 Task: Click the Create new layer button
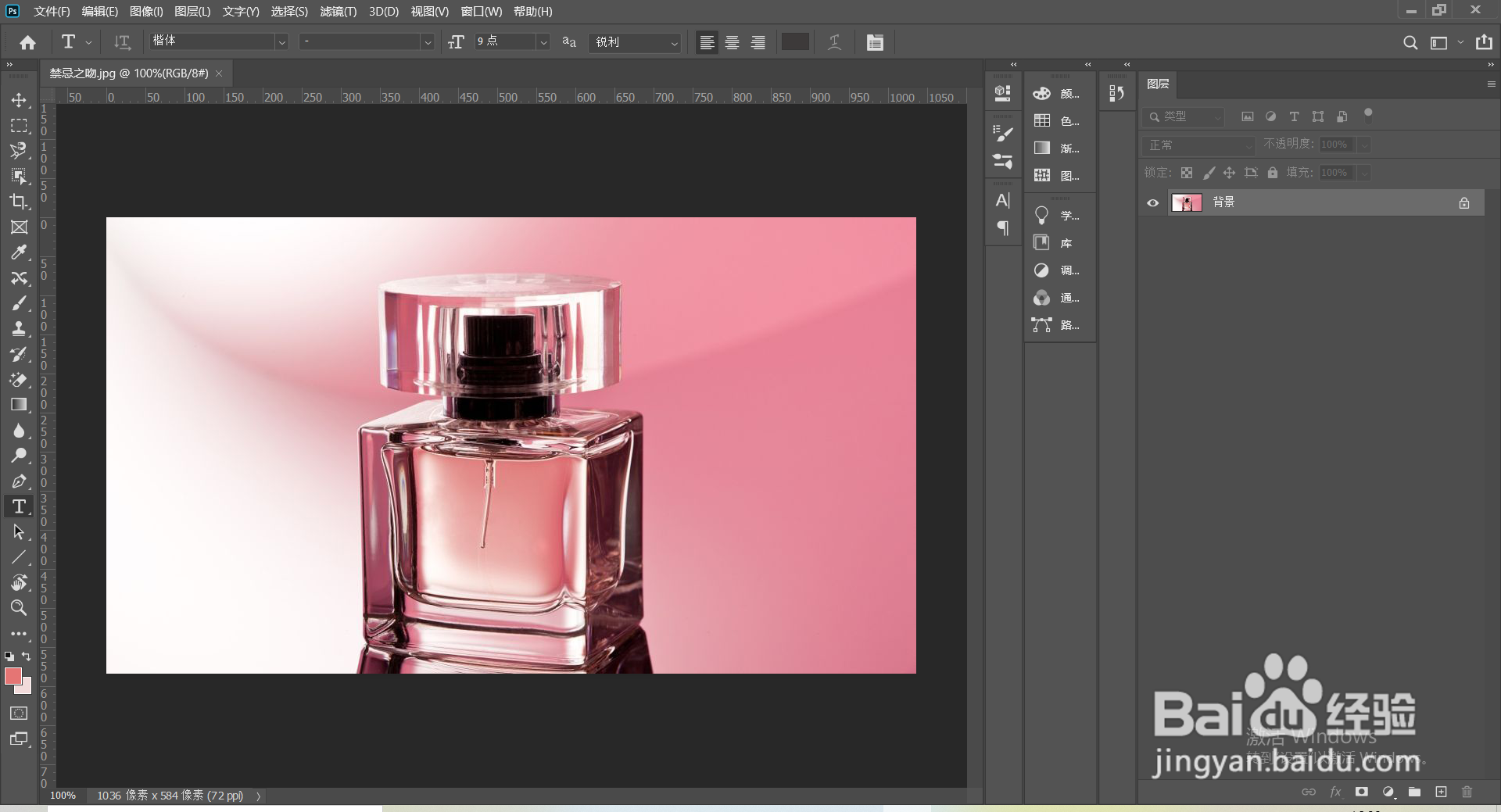(1441, 792)
